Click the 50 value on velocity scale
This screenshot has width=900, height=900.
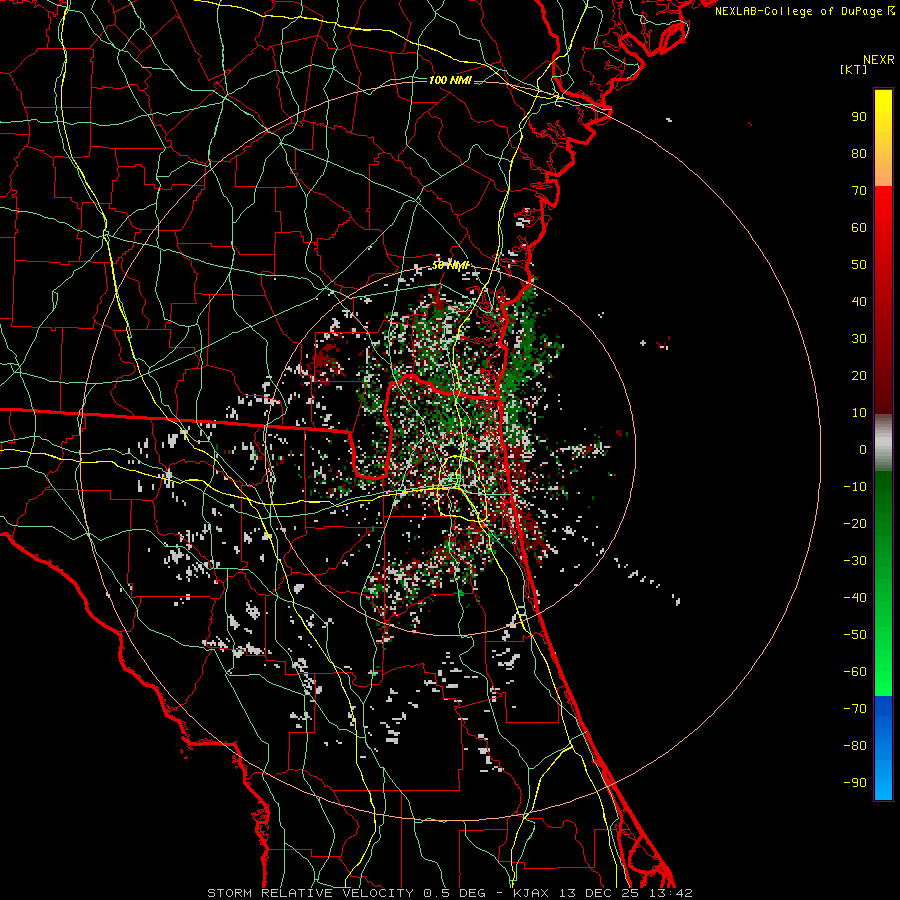tap(859, 265)
